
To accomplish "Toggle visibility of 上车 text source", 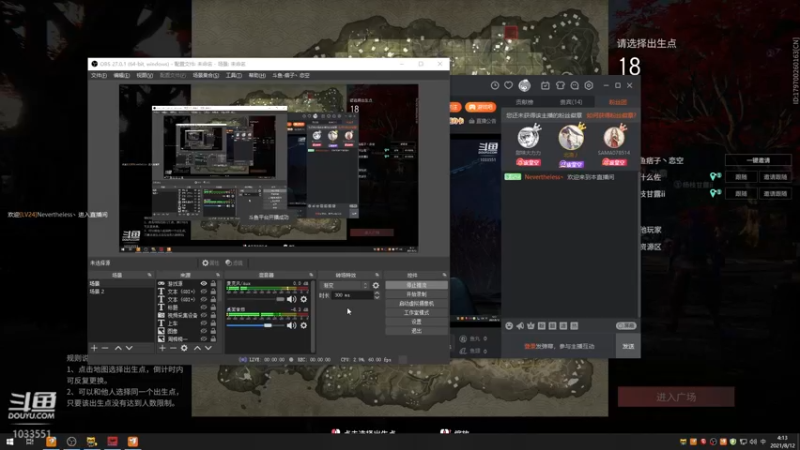I will (204, 323).
